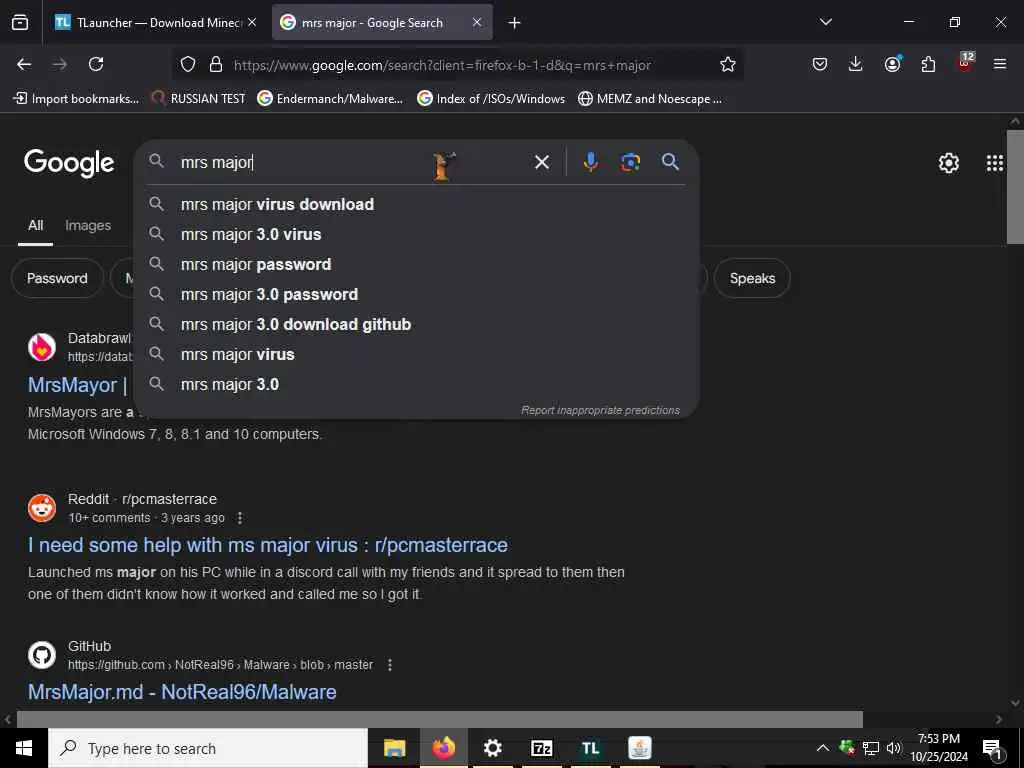Apply the Speaks filter chip
This screenshot has width=1024, height=768.
[x=752, y=278]
